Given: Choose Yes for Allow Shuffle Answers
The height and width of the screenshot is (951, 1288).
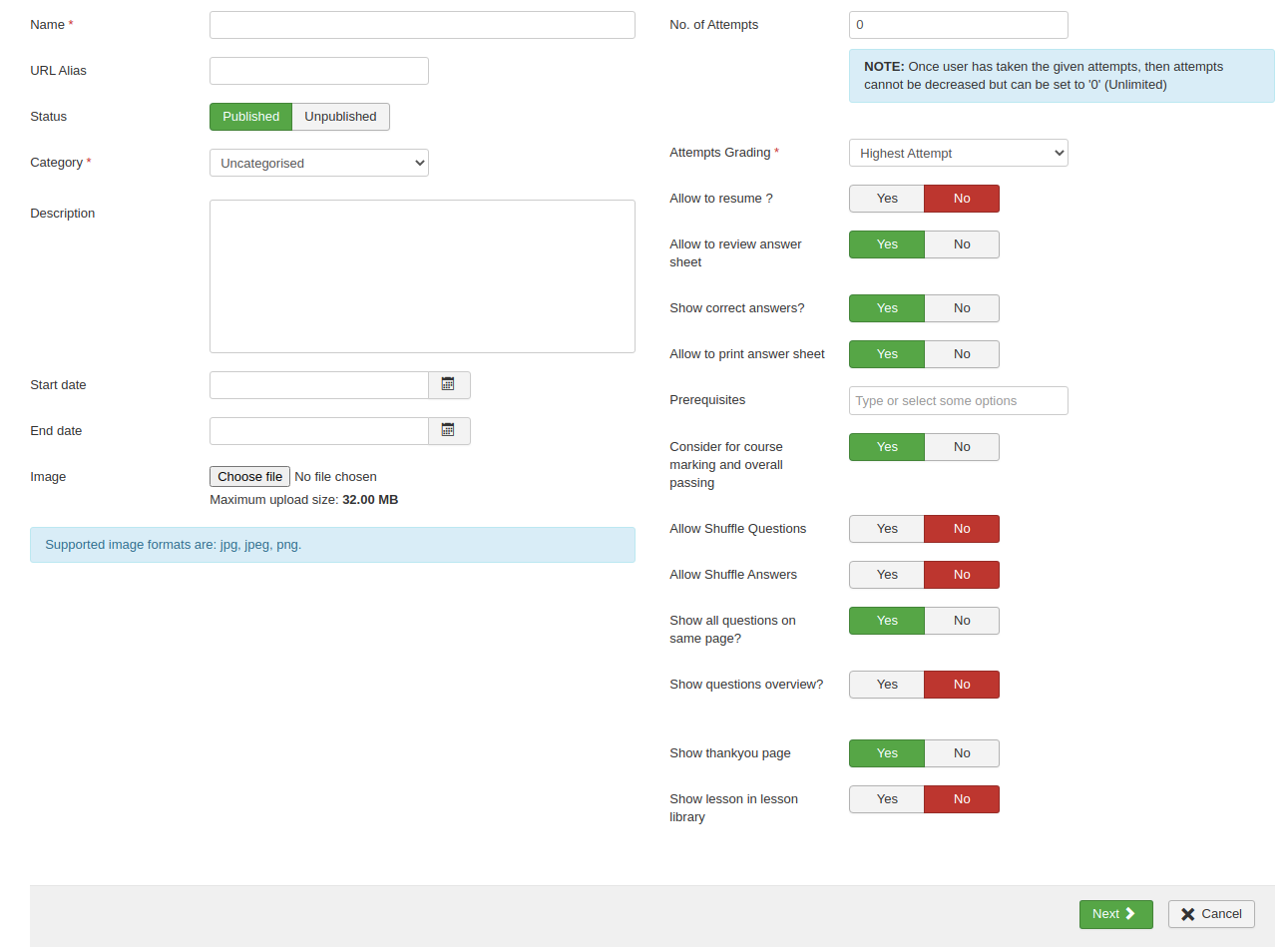Looking at the screenshot, I should coord(886,575).
